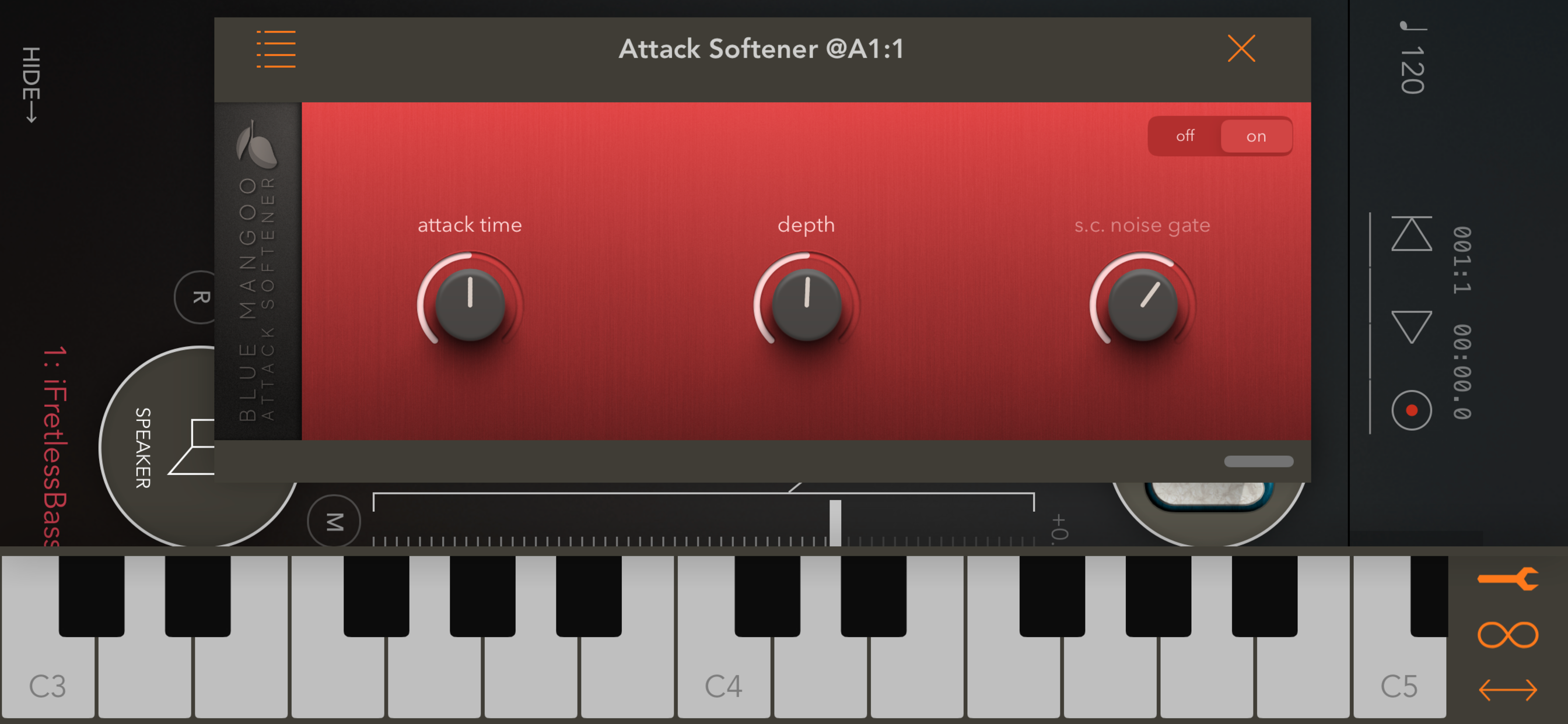This screenshot has height=724, width=1568.
Task: Click the orange infinity loop icon
Action: click(x=1508, y=635)
